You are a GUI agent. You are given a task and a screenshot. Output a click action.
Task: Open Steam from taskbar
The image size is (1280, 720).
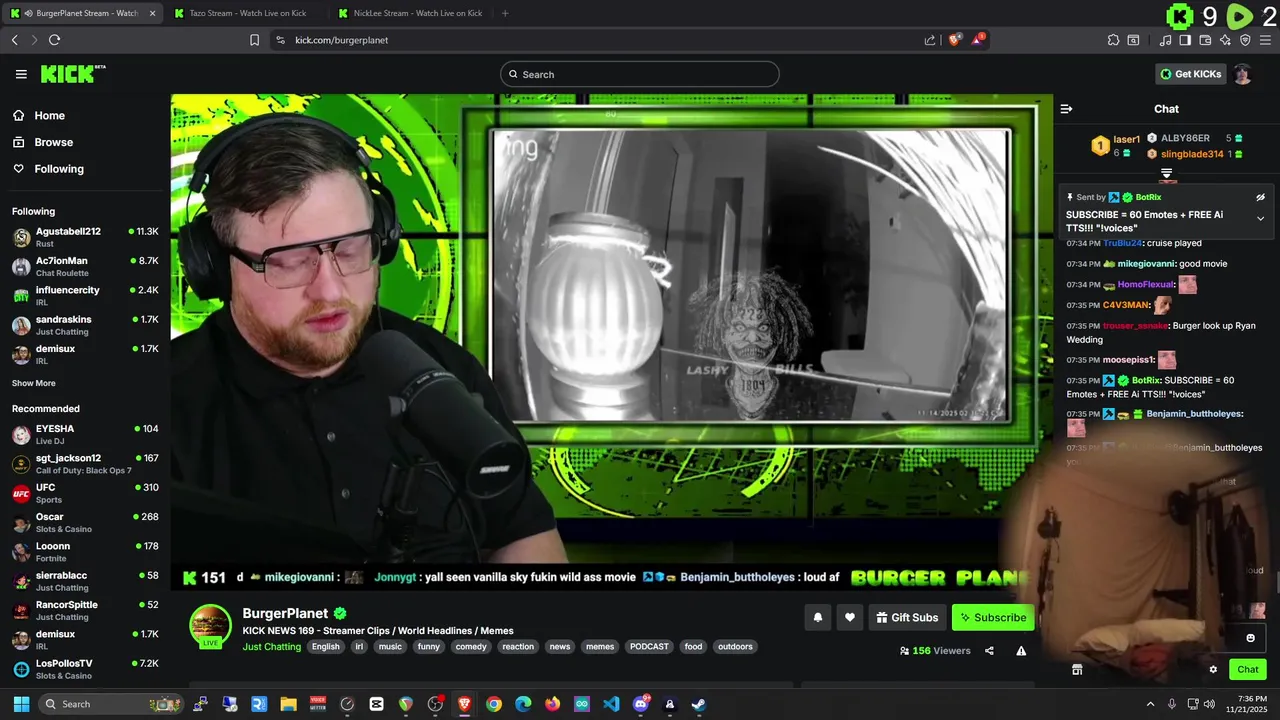(x=699, y=704)
